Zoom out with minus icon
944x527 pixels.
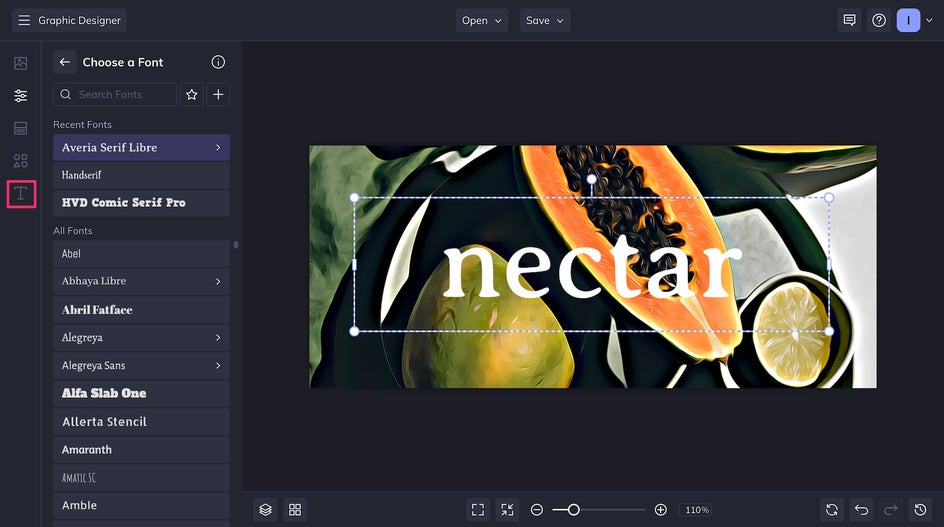pos(537,510)
